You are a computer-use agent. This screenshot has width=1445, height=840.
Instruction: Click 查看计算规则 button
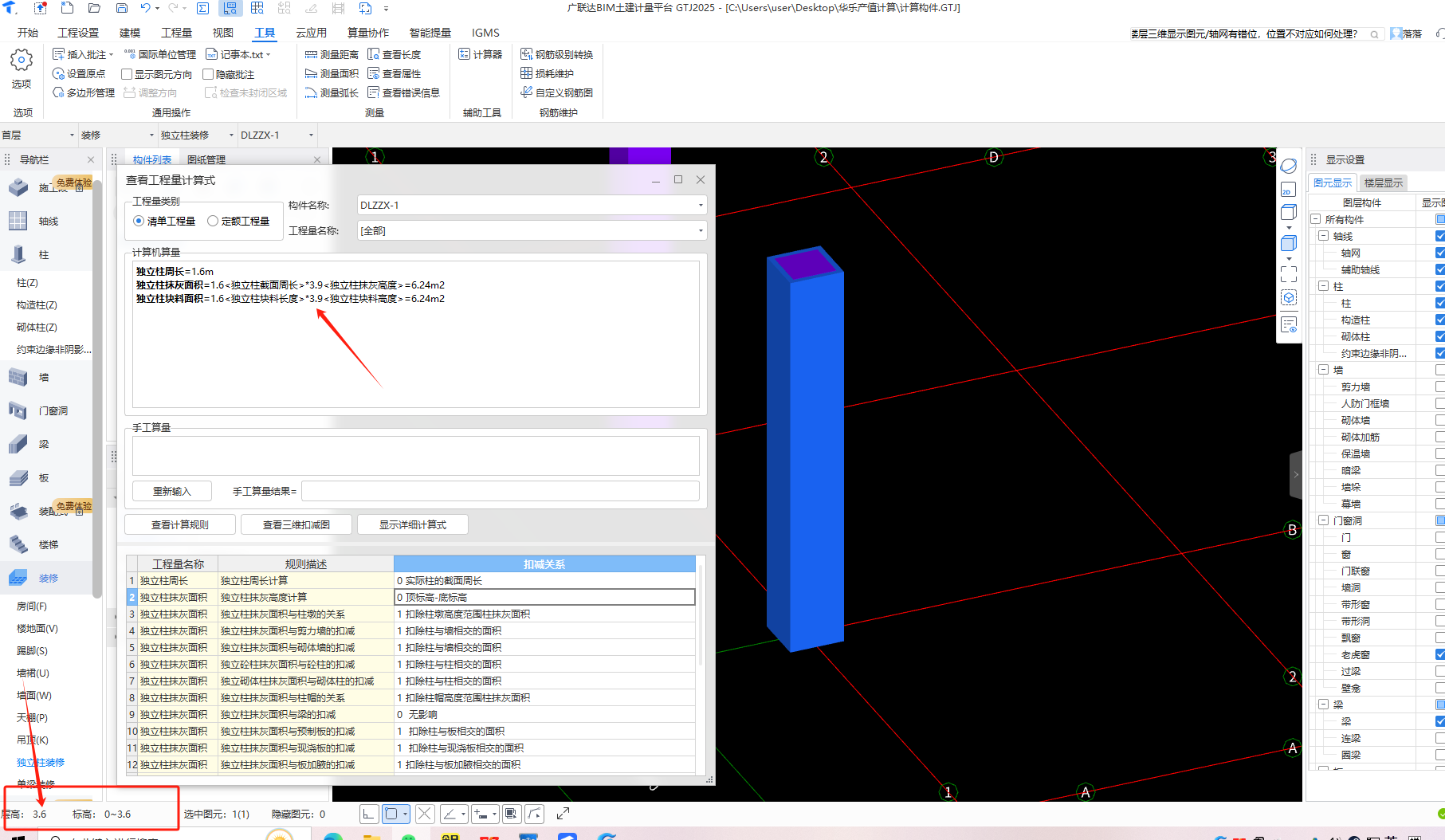coord(180,524)
